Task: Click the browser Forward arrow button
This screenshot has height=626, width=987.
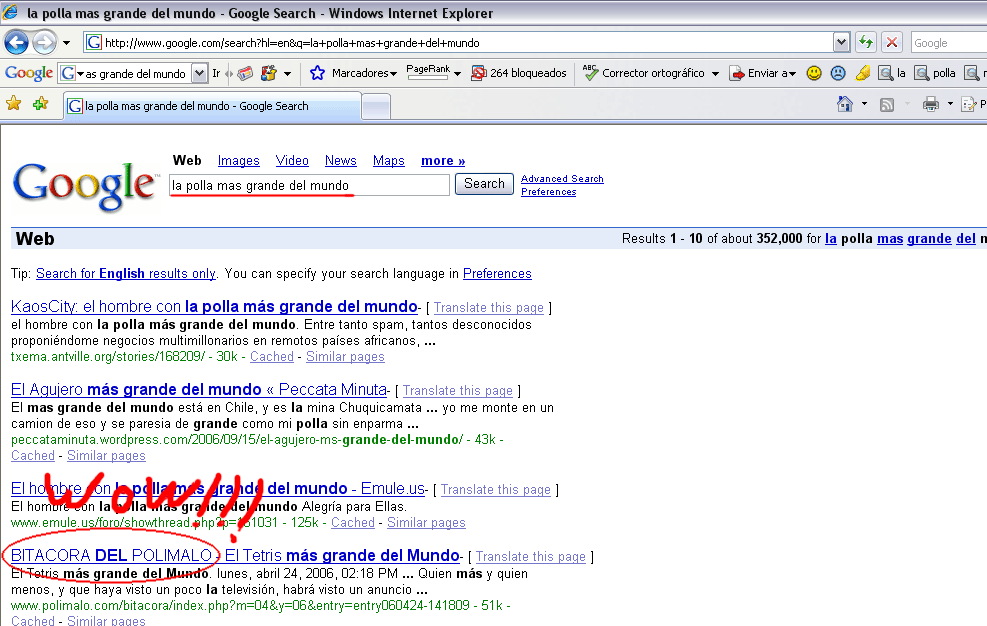Action: point(44,43)
